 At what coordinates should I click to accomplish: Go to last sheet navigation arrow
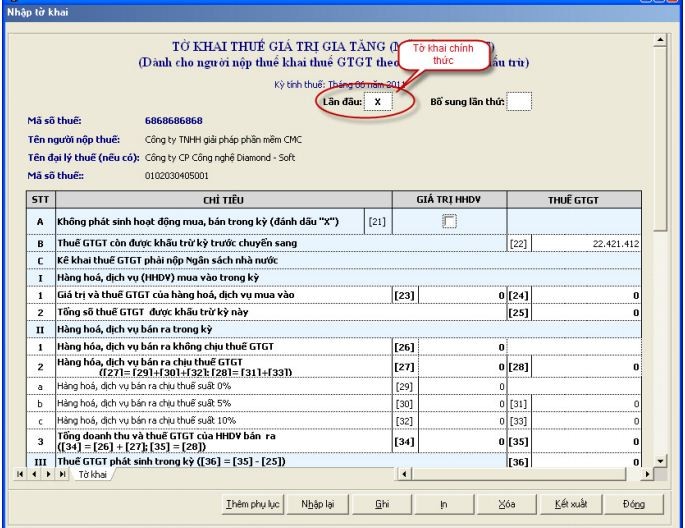(62, 474)
